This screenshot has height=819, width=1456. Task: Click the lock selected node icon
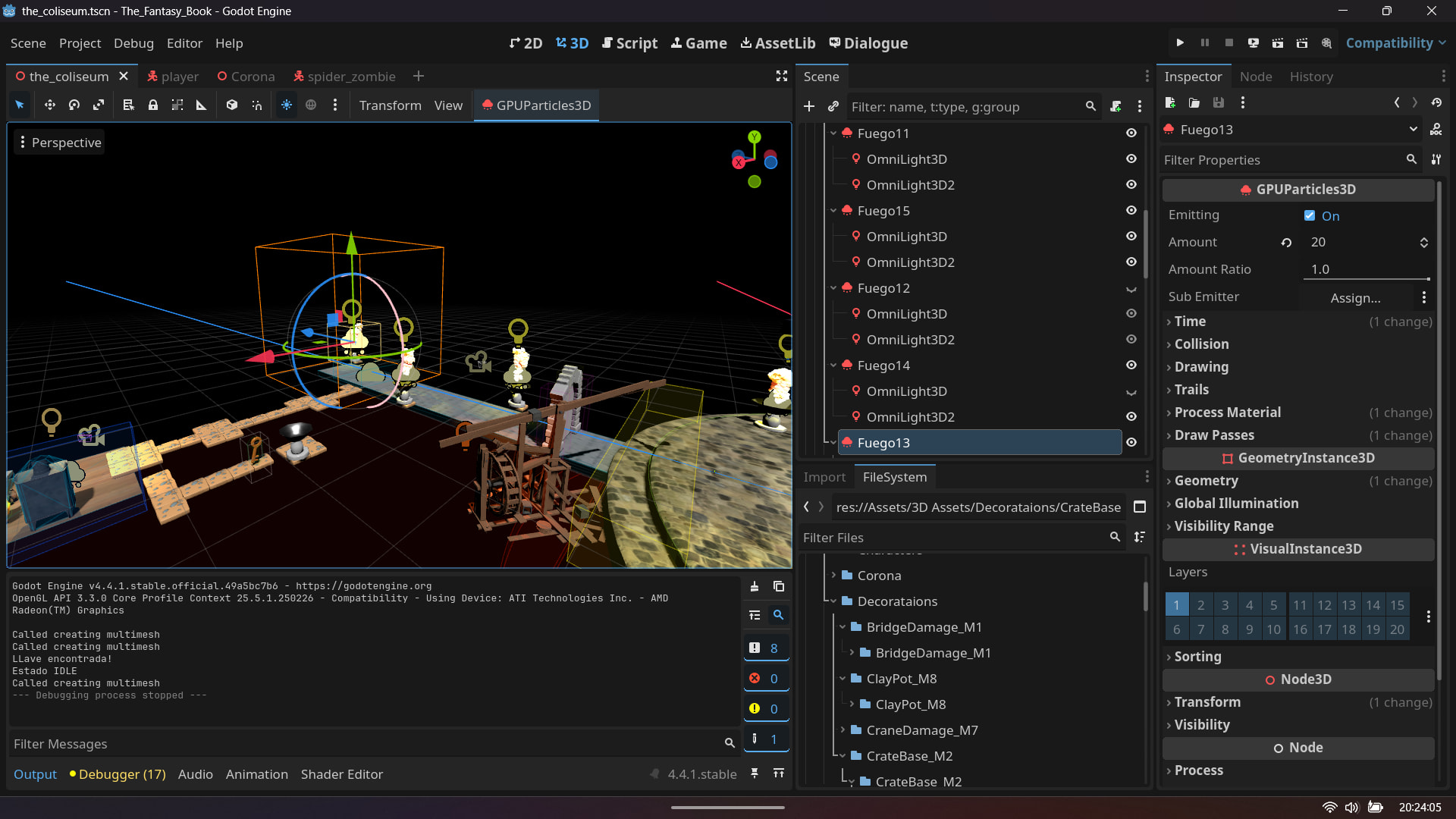coord(152,105)
